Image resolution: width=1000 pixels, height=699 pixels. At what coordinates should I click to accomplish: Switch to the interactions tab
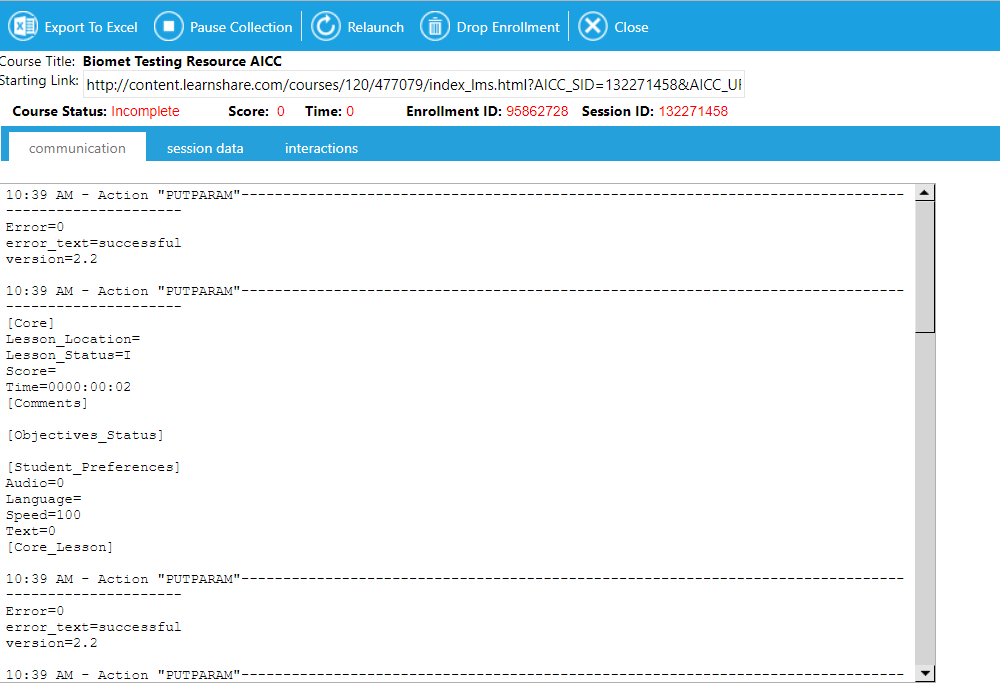[x=321, y=148]
